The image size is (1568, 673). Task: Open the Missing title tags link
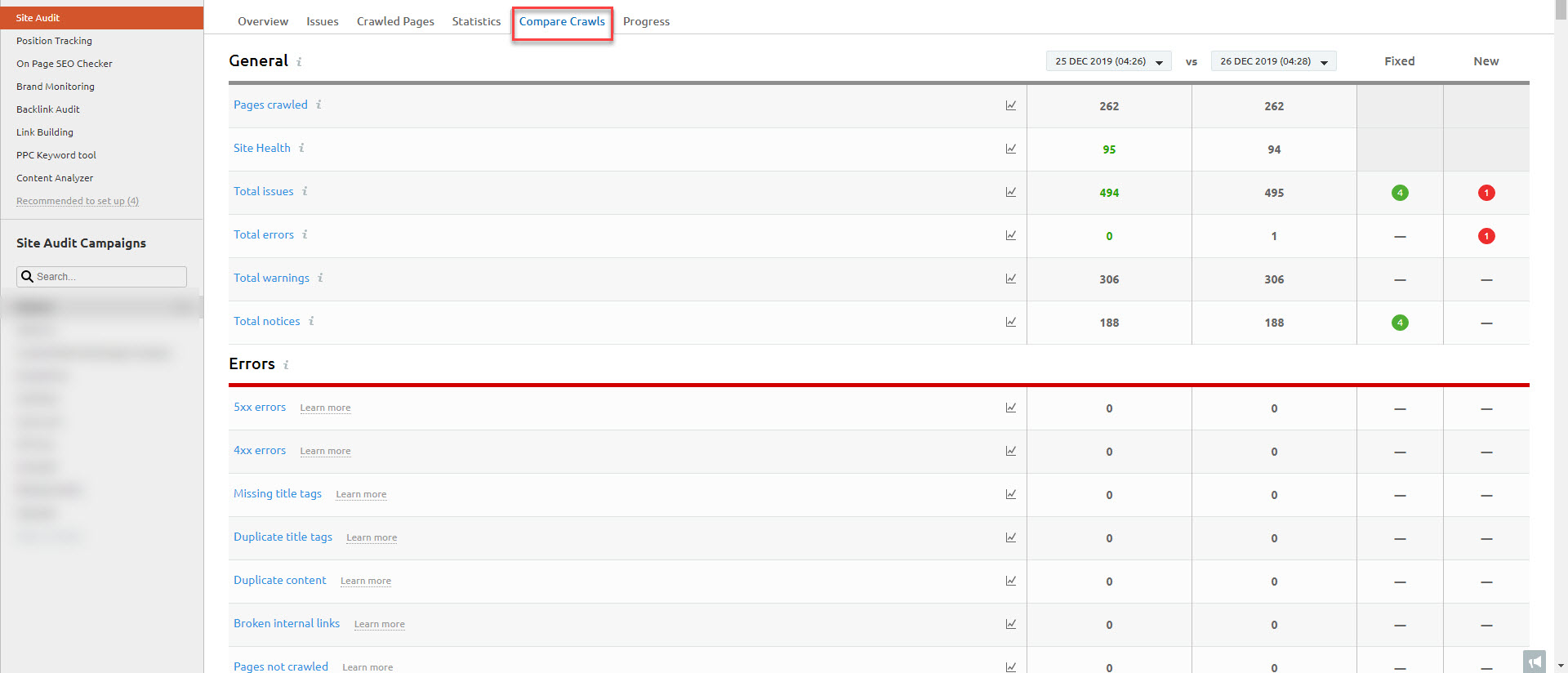pos(278,493)
